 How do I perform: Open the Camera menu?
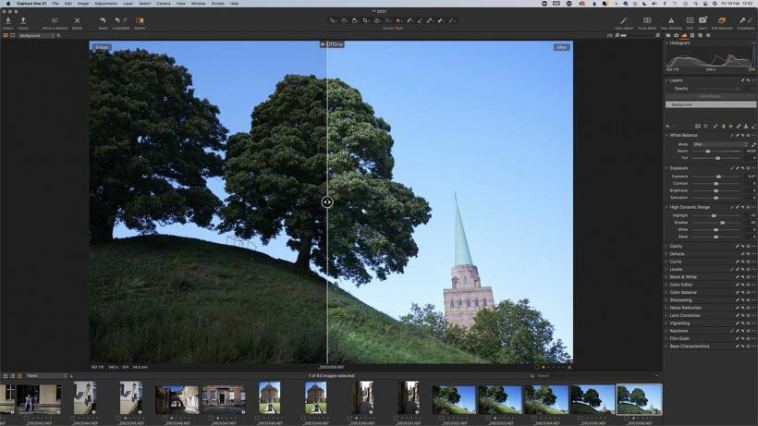[163, 4]
